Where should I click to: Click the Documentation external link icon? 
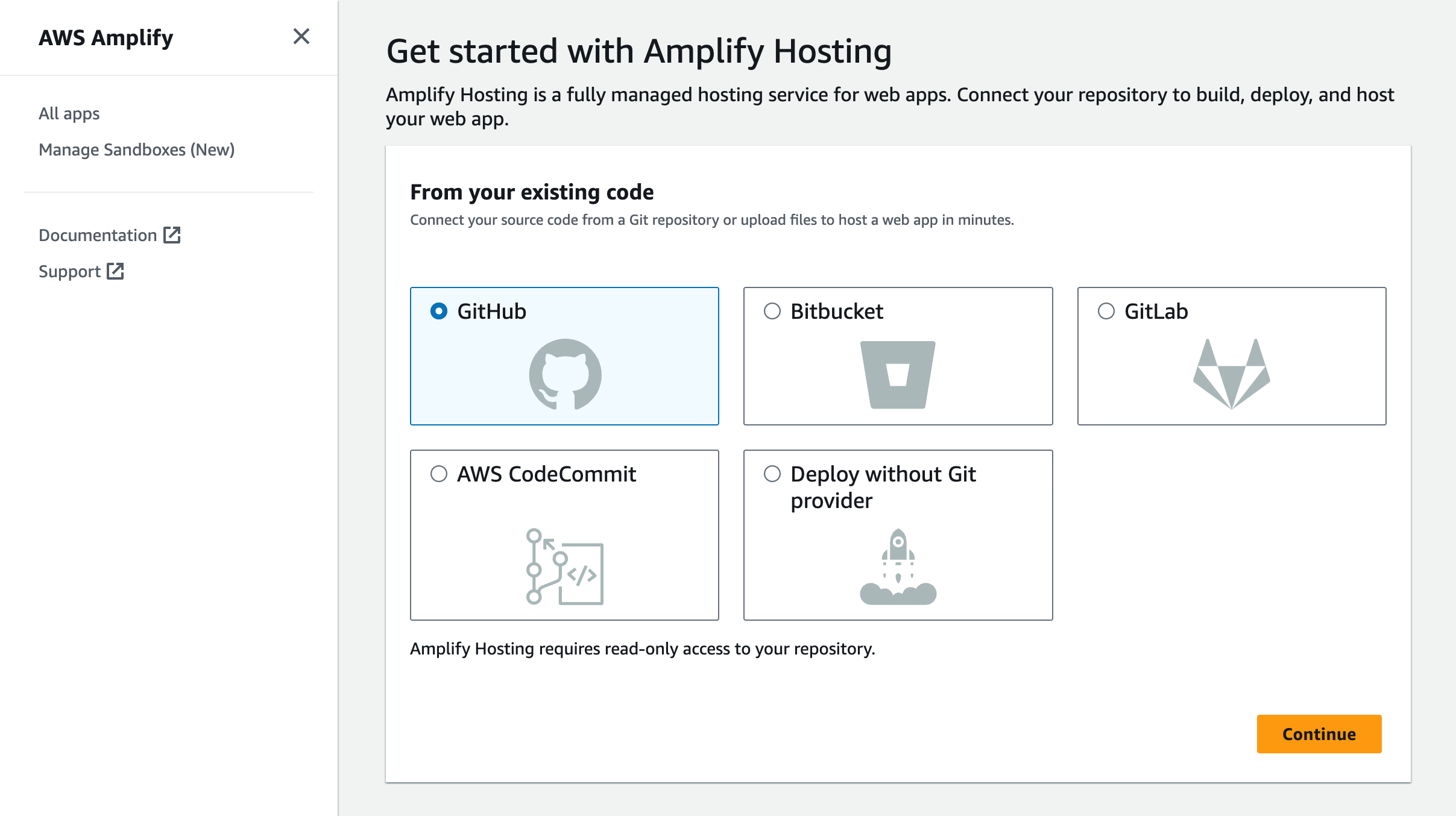(x=172, y=235)
